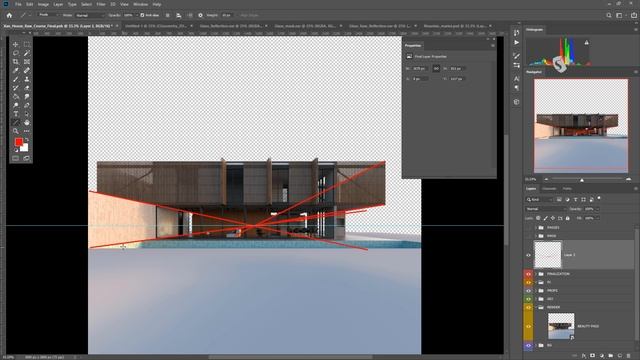Select the Move tool
The height and width of the screenshot is (360, 640).
[16, 44]
